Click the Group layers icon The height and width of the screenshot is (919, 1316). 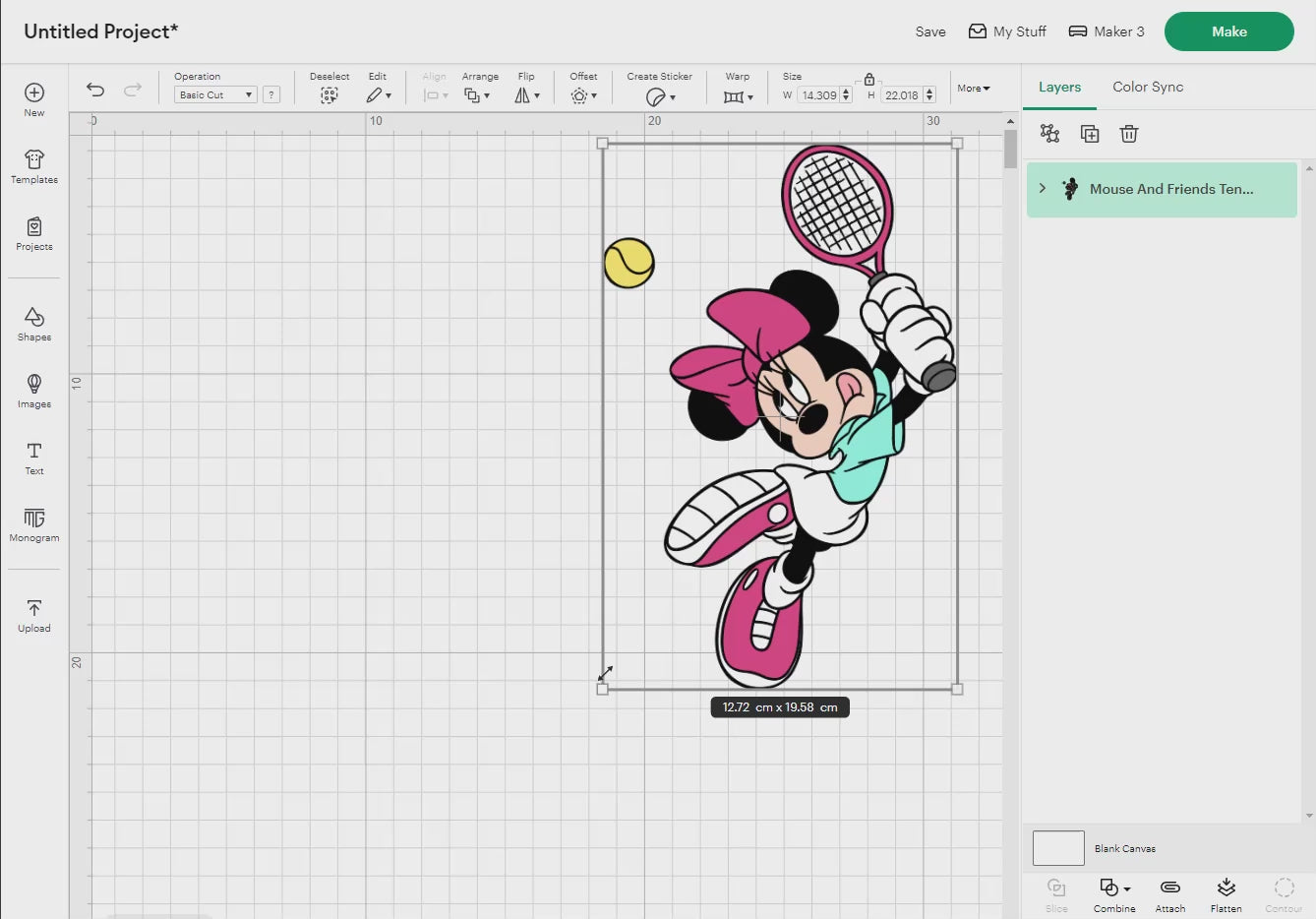(1050, 134)
